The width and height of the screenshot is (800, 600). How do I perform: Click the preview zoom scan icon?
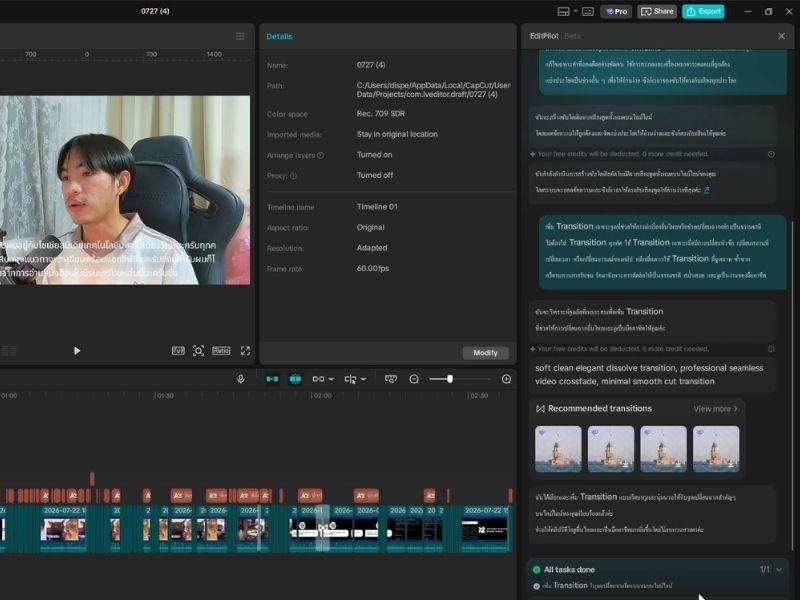coord(198,351)
